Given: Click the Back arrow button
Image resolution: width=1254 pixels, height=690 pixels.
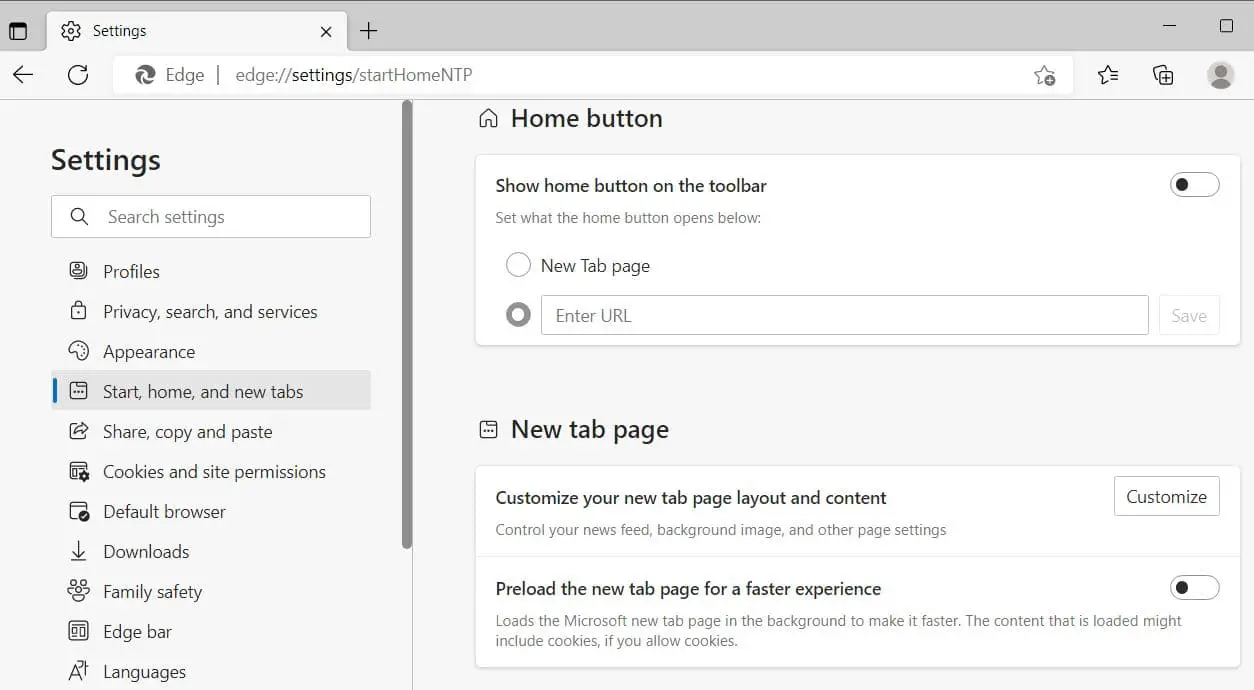Looking at the screenshot, I should pos(23,75).
